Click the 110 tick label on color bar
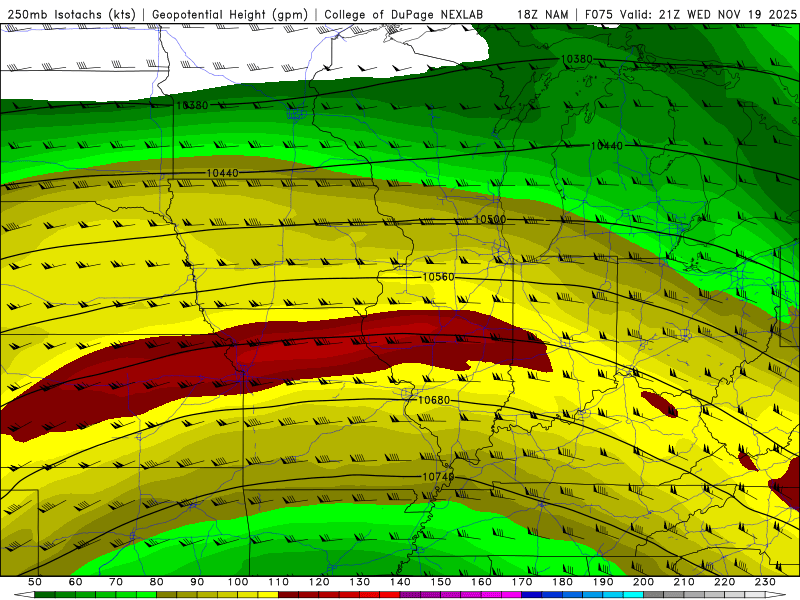Screen dimensions: 800x600 point(279,582)
